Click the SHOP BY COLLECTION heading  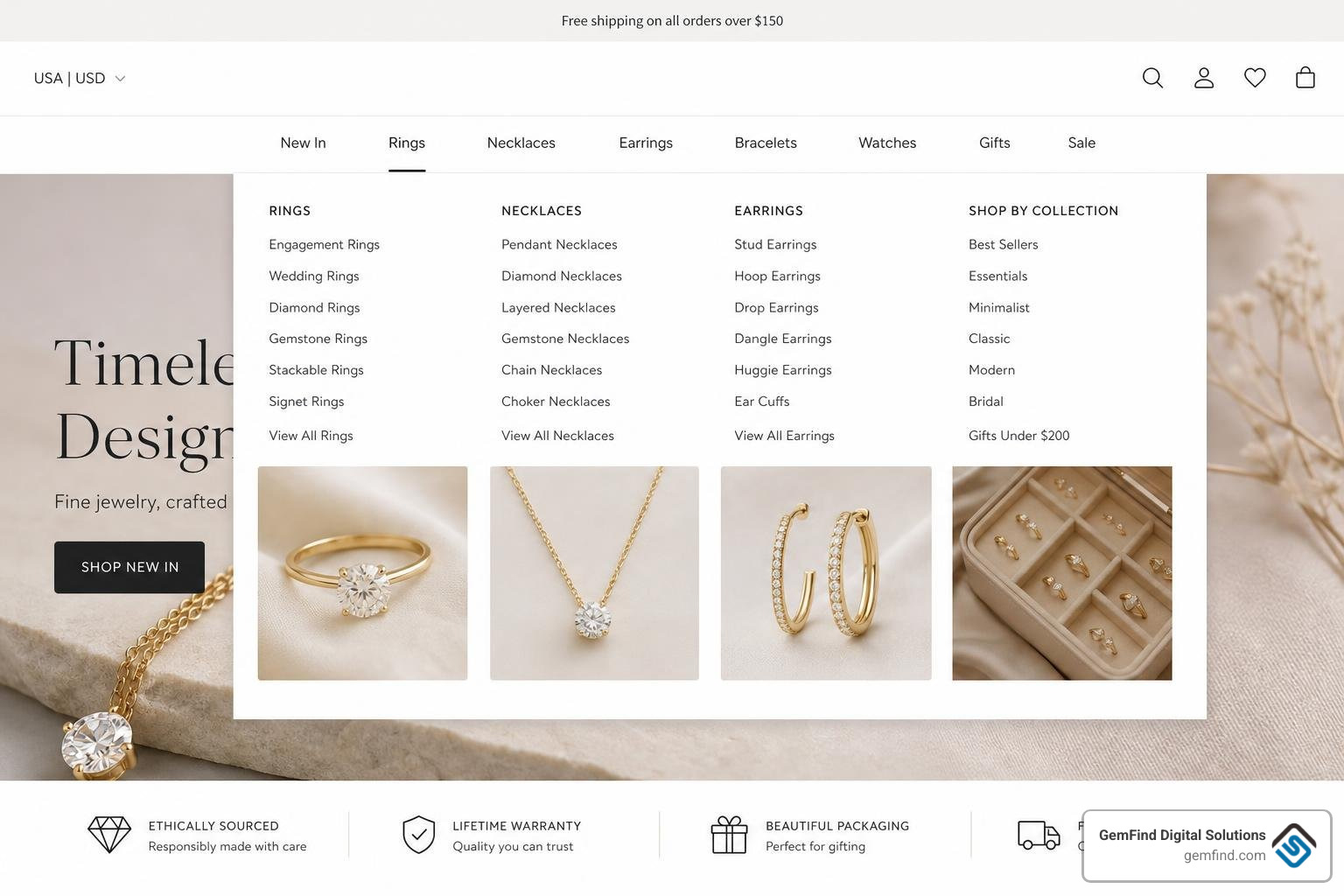[1043, 211]
